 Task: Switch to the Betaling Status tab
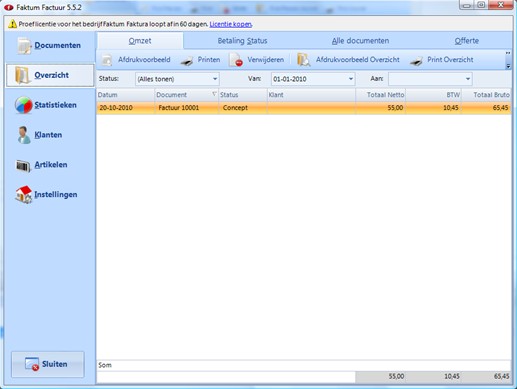click(242, 41)
